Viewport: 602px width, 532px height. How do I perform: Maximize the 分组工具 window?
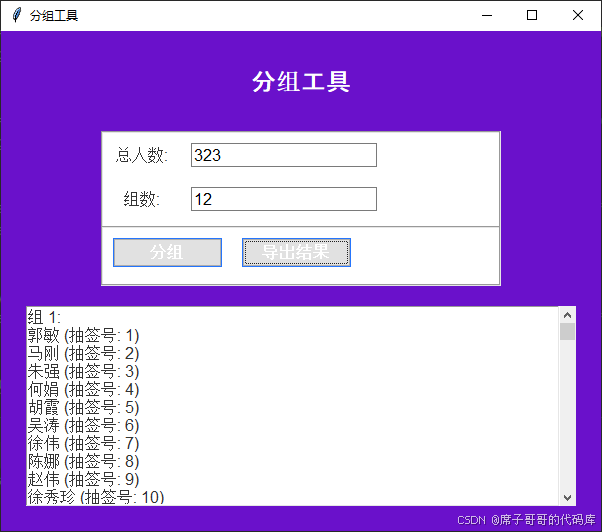(x=532, y=15)
